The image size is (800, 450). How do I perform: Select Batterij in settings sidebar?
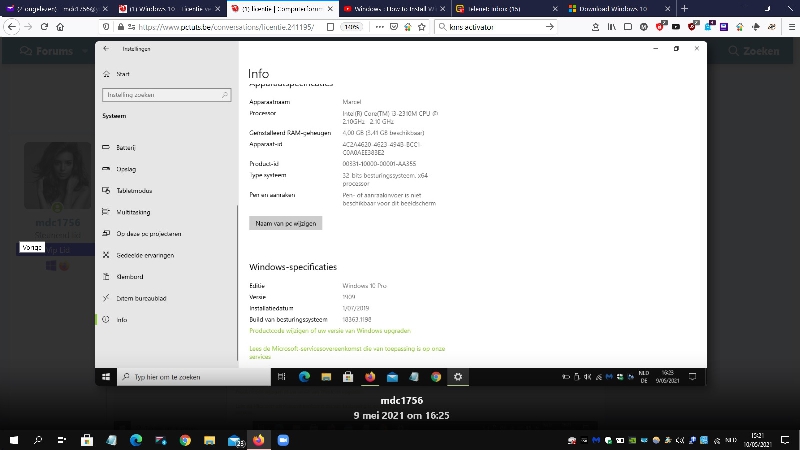tap(125, 148)
